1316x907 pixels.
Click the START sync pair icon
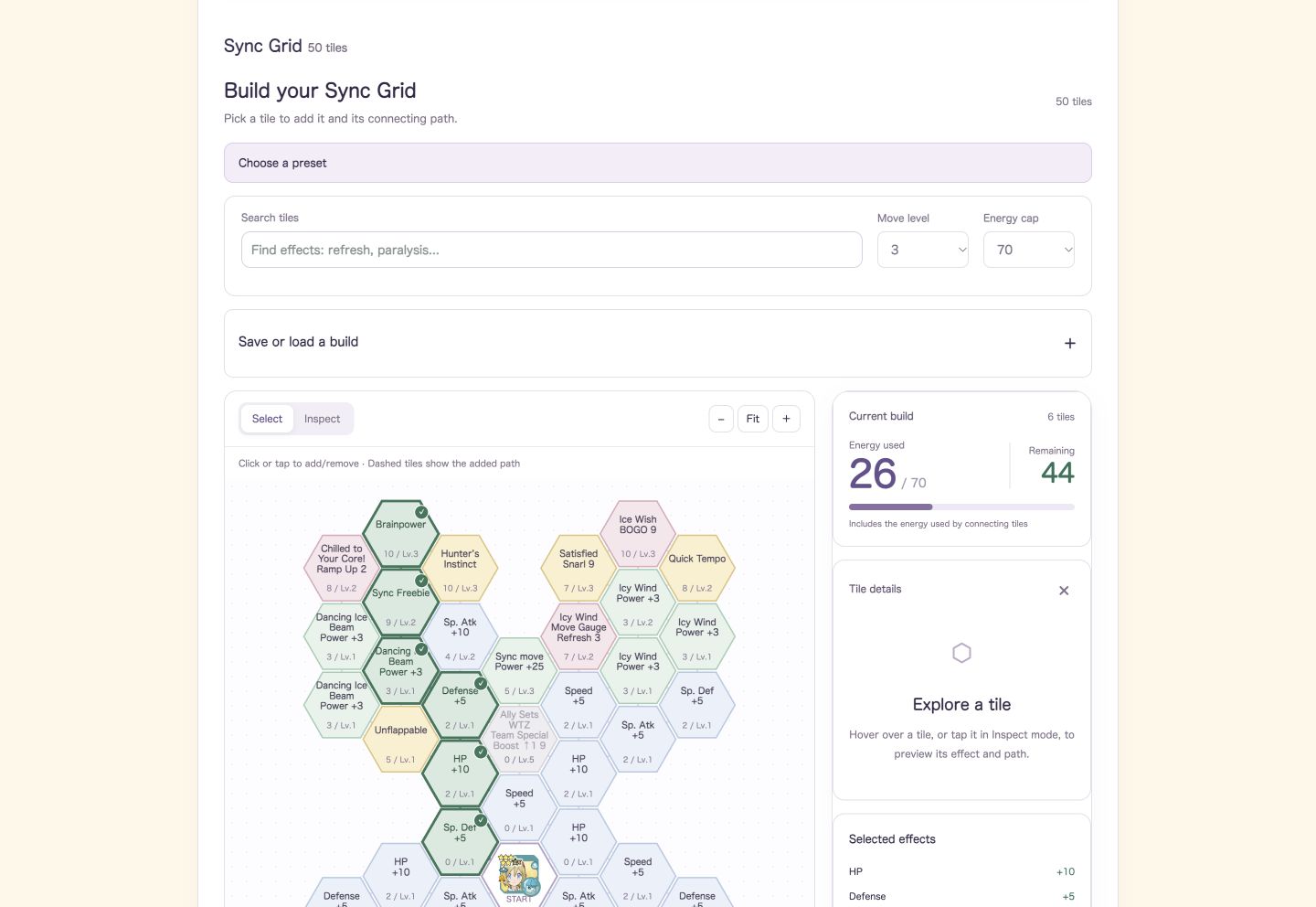click(519, 877)
